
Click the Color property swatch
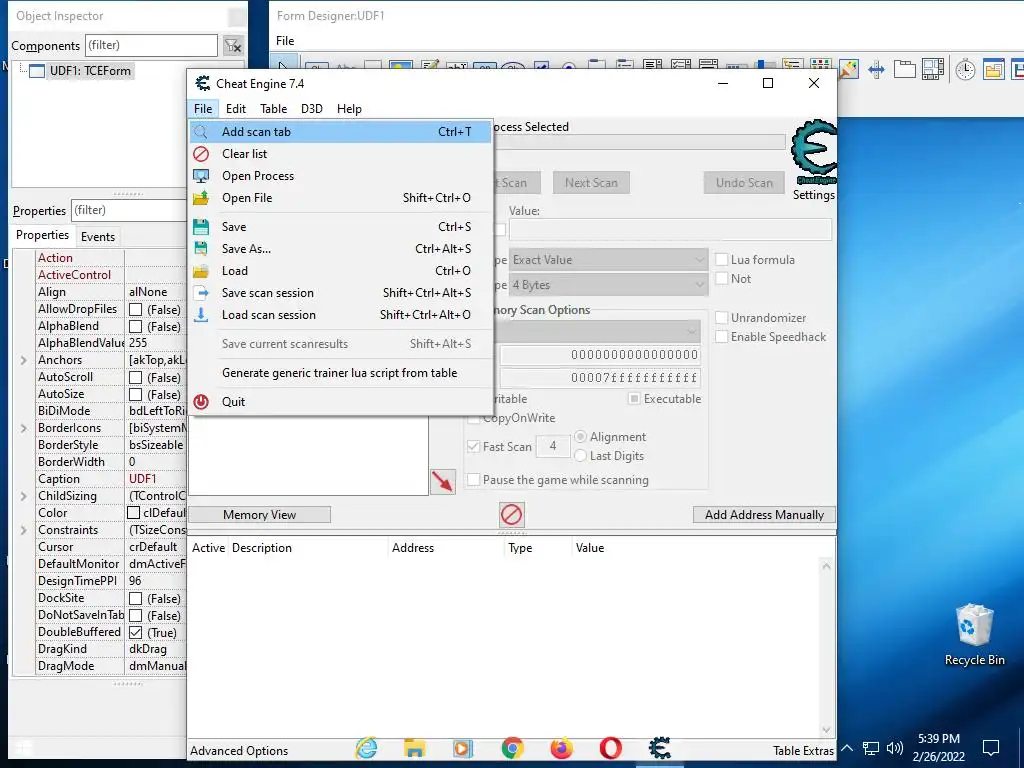[x=133, y=513]
